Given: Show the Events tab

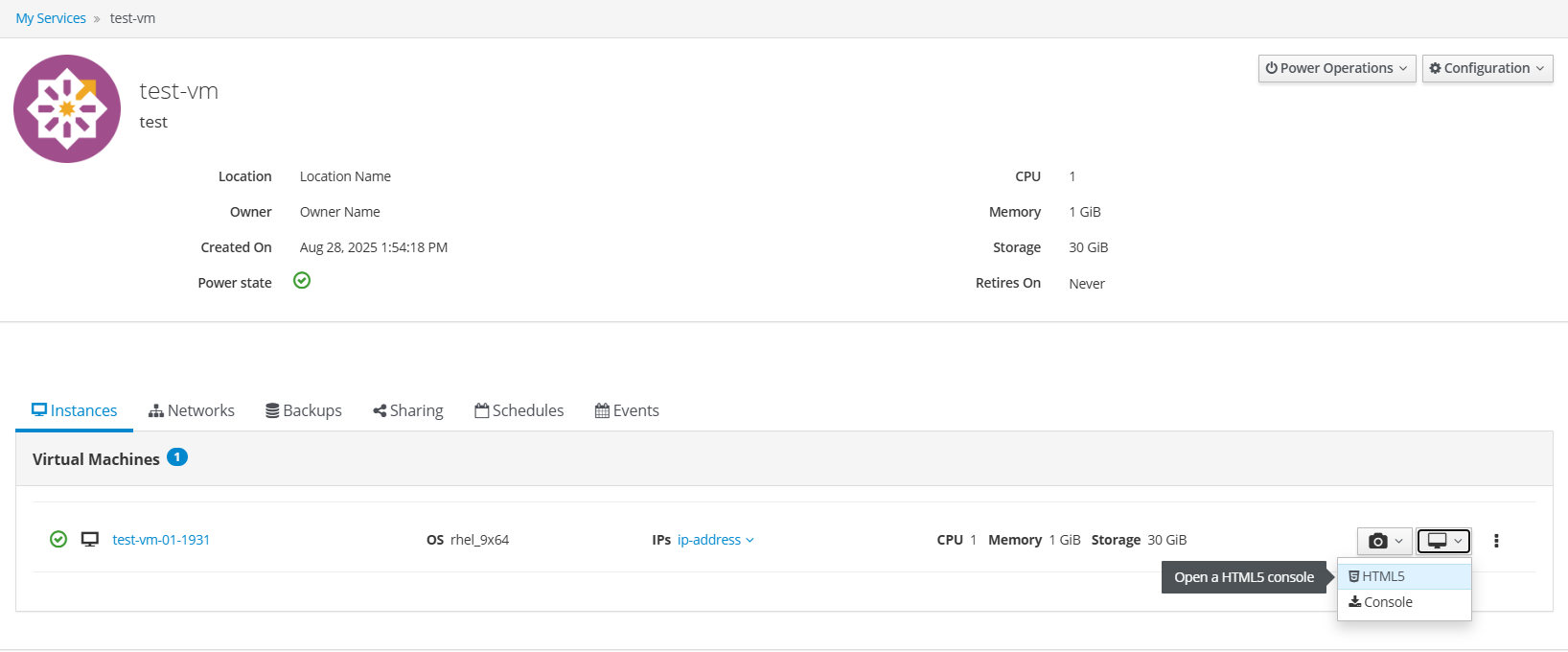Looking at the screenshot, I should coord(627,410).
